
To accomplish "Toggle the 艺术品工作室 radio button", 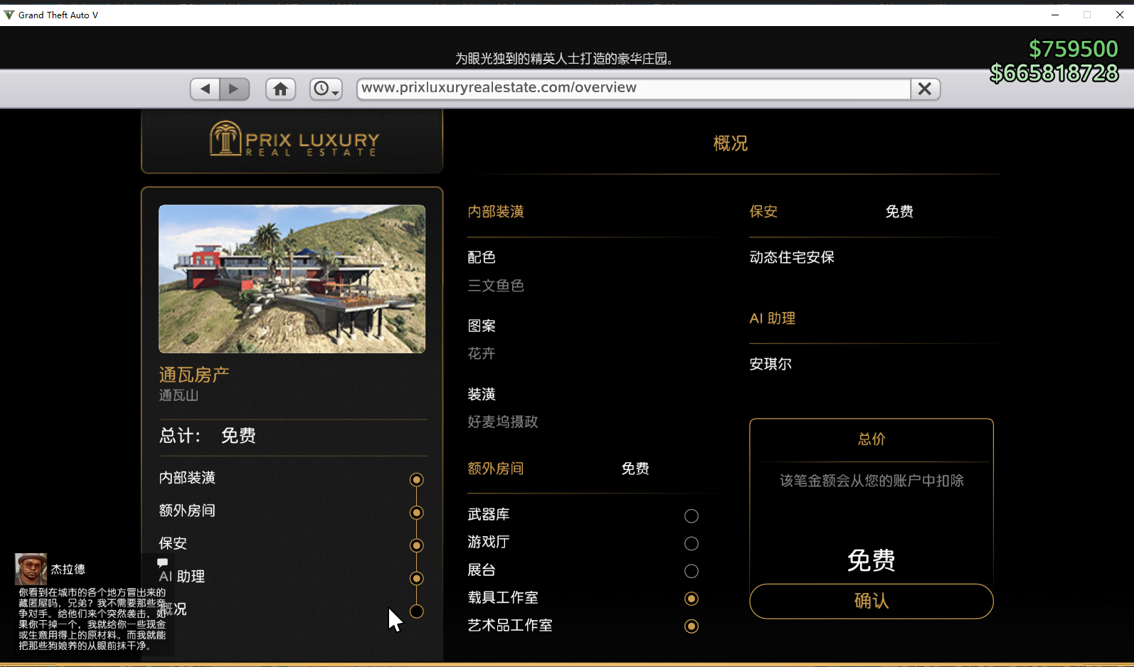I will click(x=691, y=626).
